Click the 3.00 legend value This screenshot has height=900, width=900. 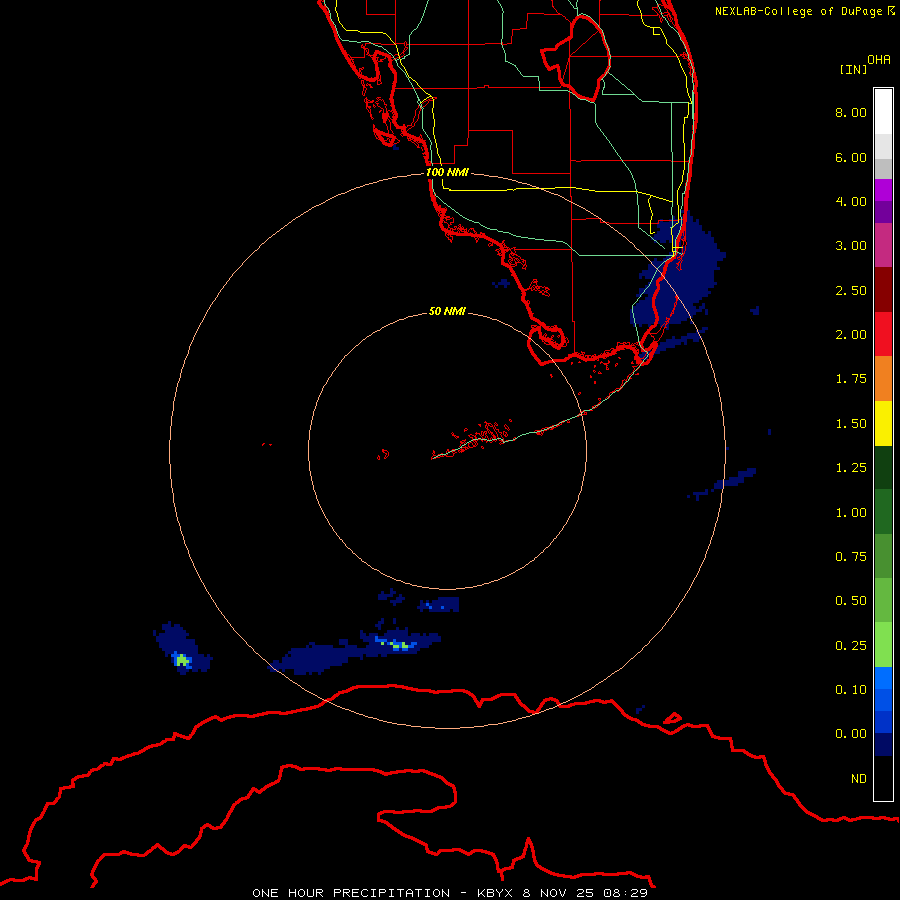pos(851,246)
